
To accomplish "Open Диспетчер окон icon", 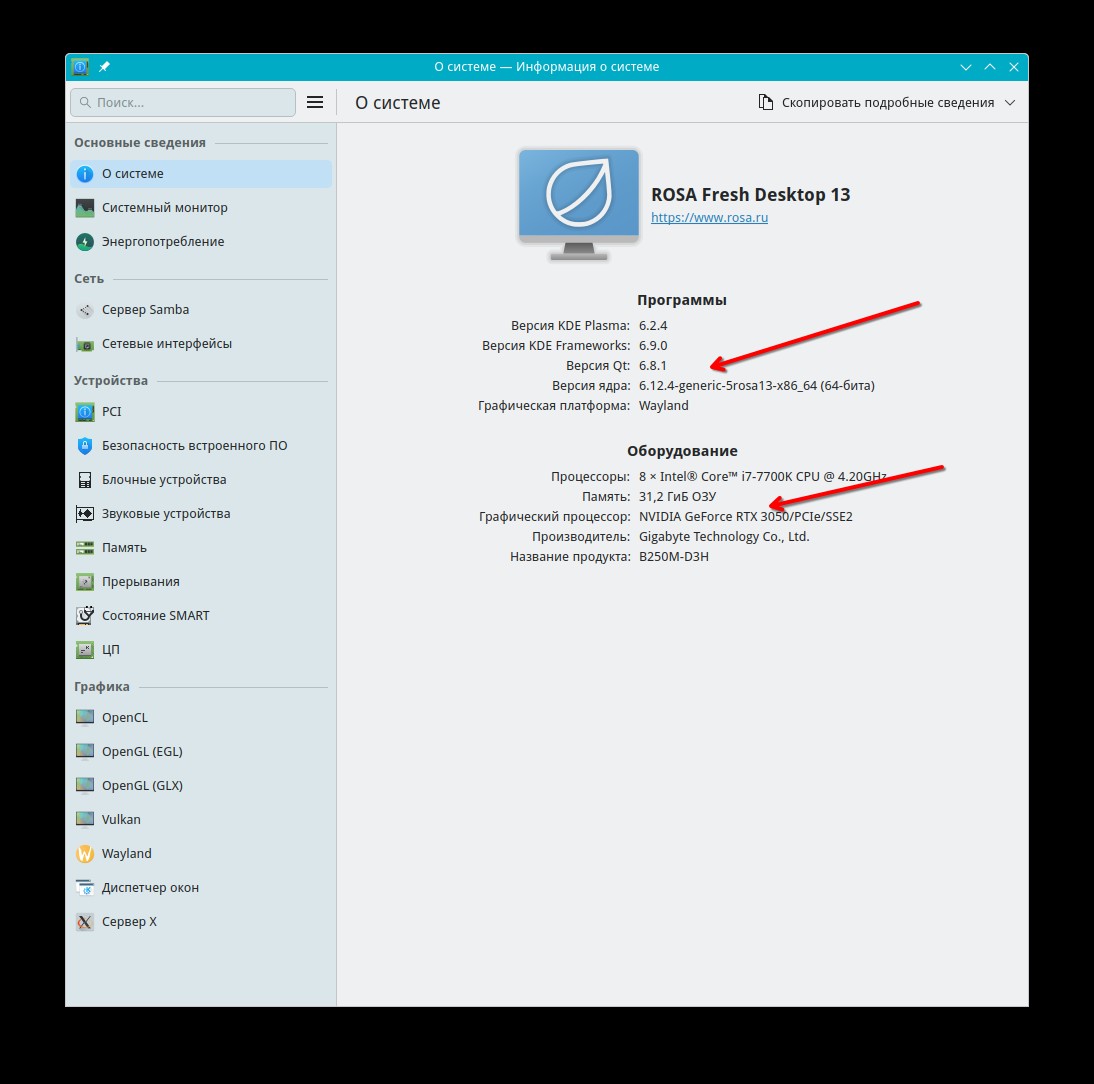I will tap(84, 888).
